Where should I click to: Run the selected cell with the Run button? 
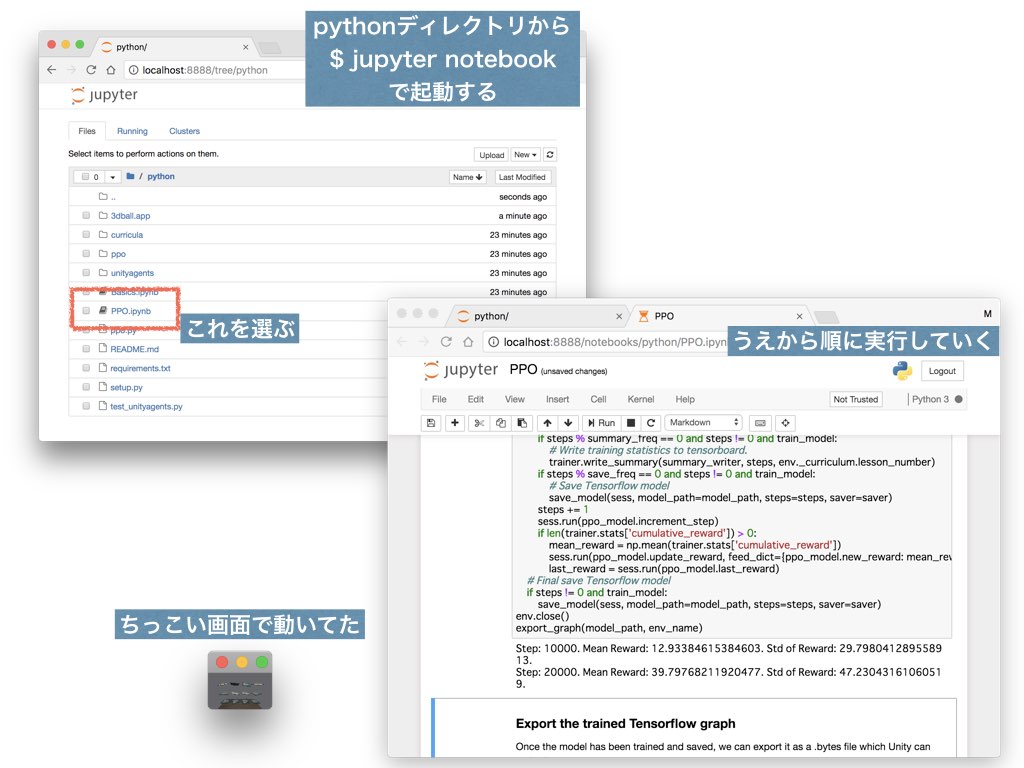(601, 423)
